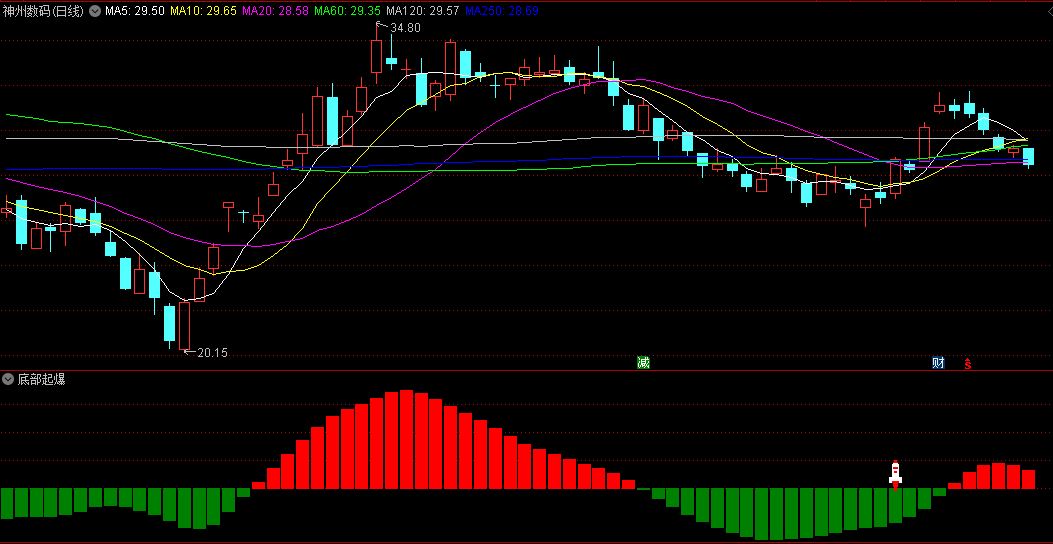This screenshot has width=1053, height=544.
Task: Click the MA5: 29.50 label
Action: (x=134, y=11)
